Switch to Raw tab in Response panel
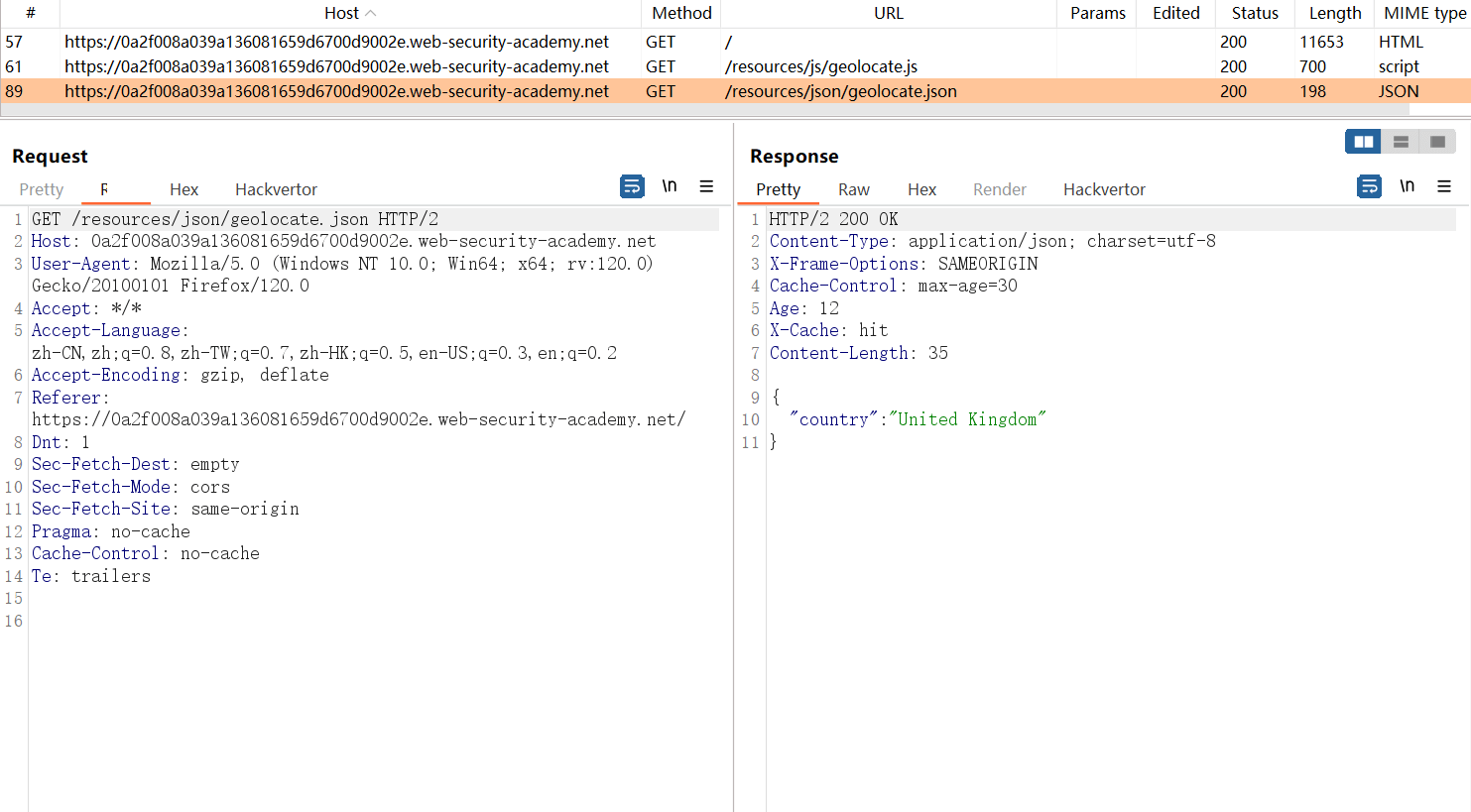 [x=853, y=189]
